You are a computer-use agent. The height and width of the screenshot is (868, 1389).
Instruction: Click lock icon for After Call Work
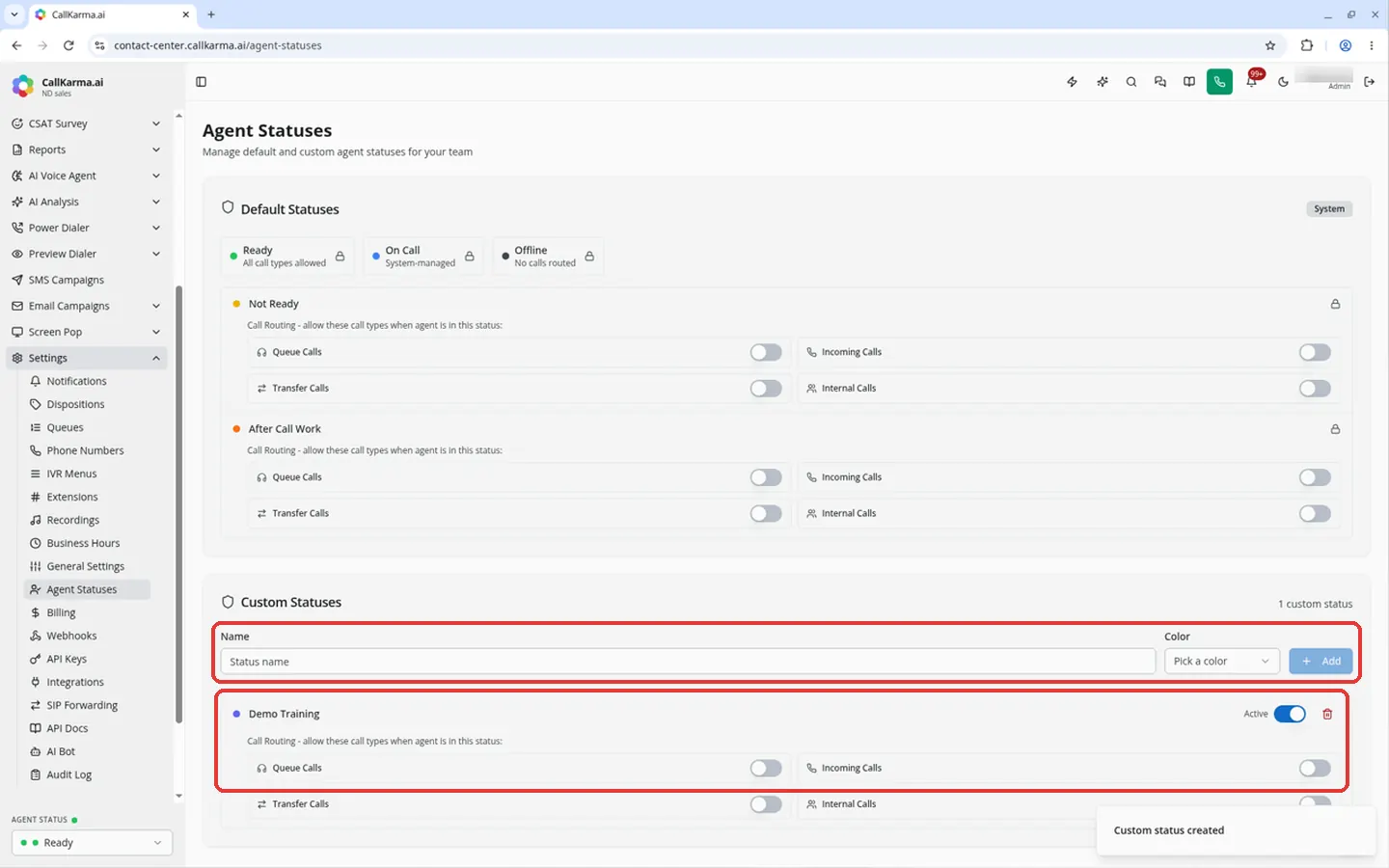(x=1335, y=429)
